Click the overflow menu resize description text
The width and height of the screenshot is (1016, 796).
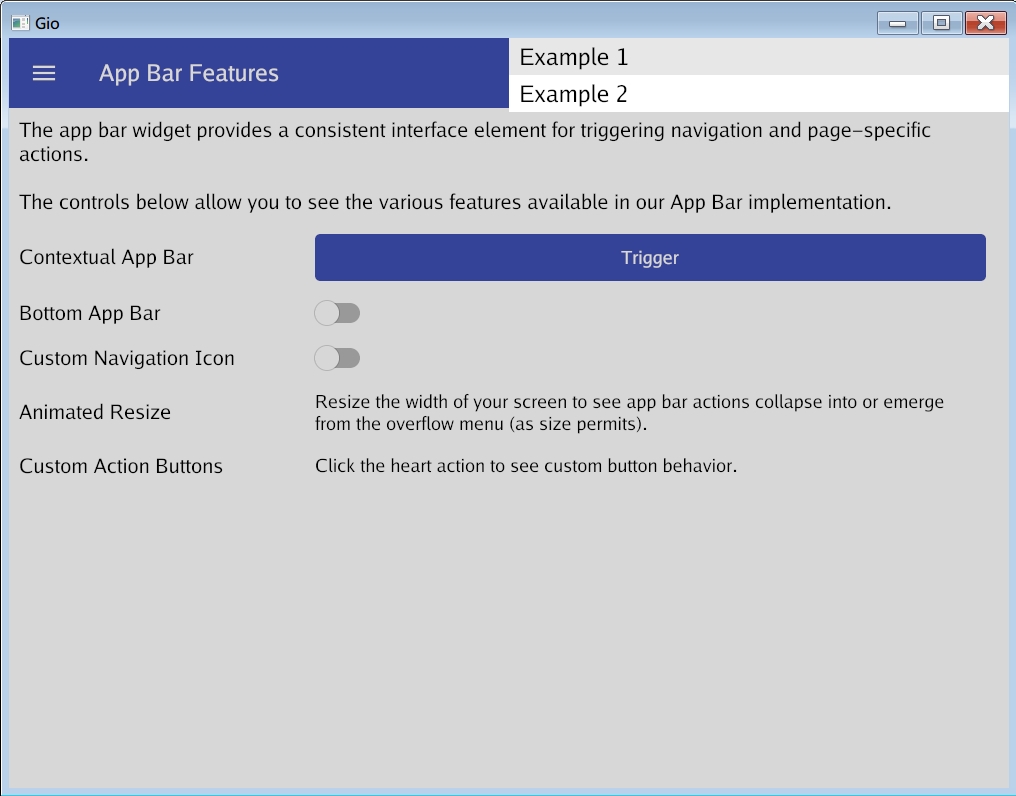(628, 412)
